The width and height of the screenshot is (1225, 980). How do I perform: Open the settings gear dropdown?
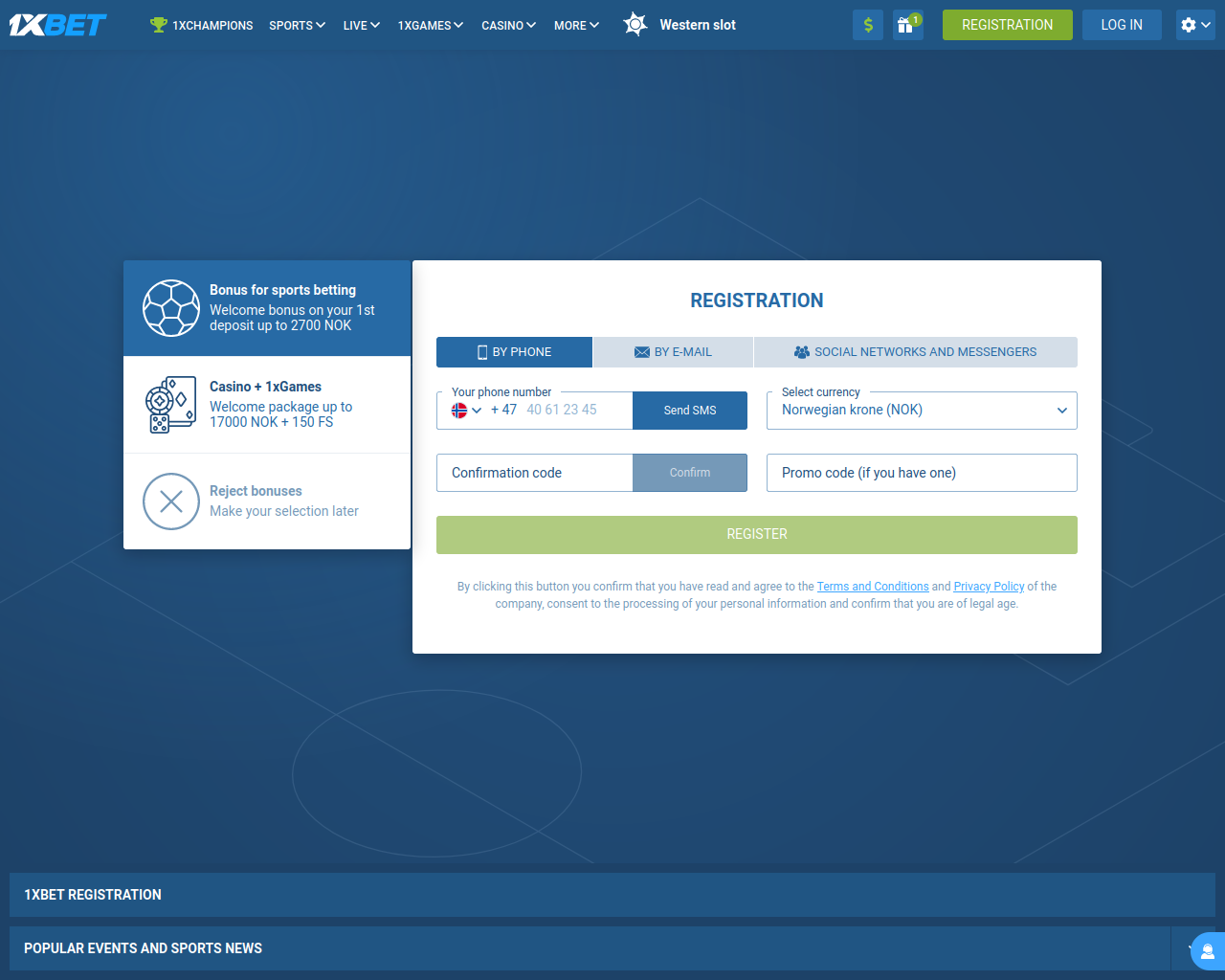[x=1195, y=25]
